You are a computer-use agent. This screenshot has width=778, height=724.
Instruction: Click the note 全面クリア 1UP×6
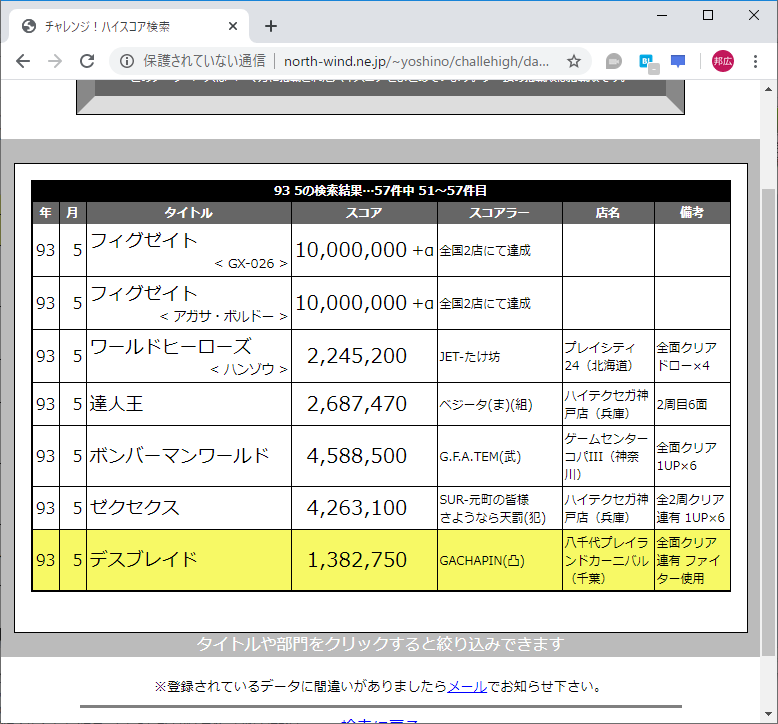pyautogui.click(x=686, y=457)
